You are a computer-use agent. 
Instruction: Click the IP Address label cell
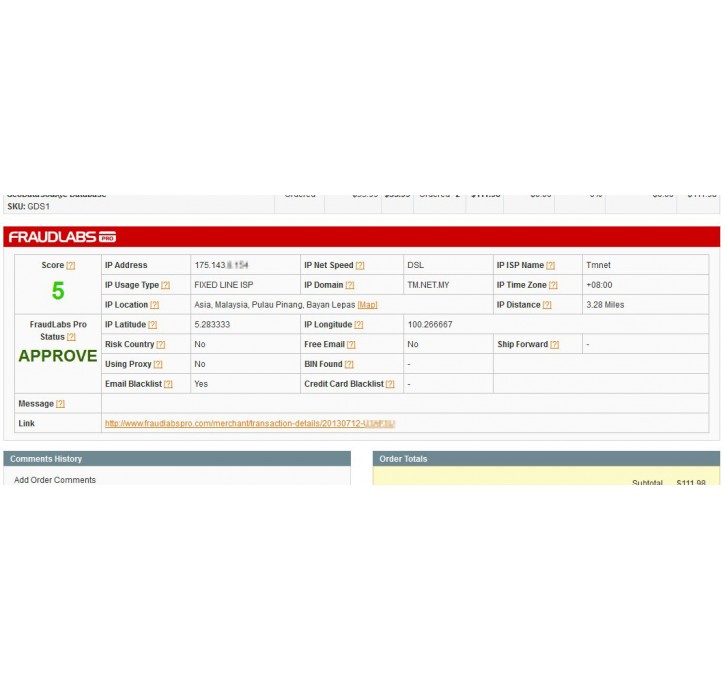146,265
